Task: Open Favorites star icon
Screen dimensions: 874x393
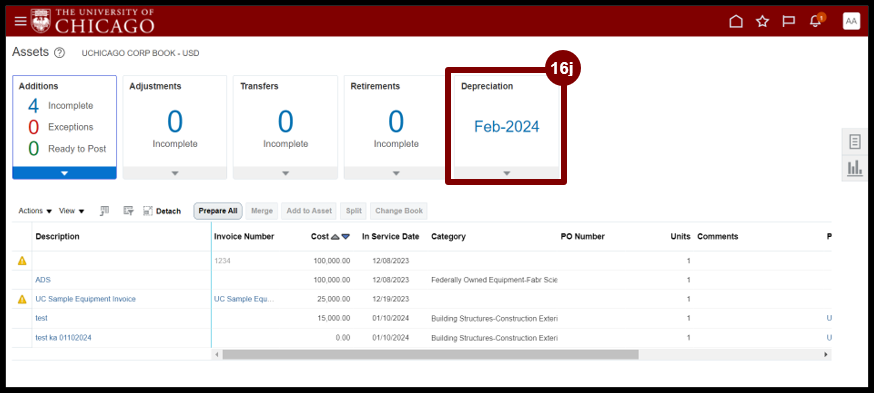Action: click(762, 21)
